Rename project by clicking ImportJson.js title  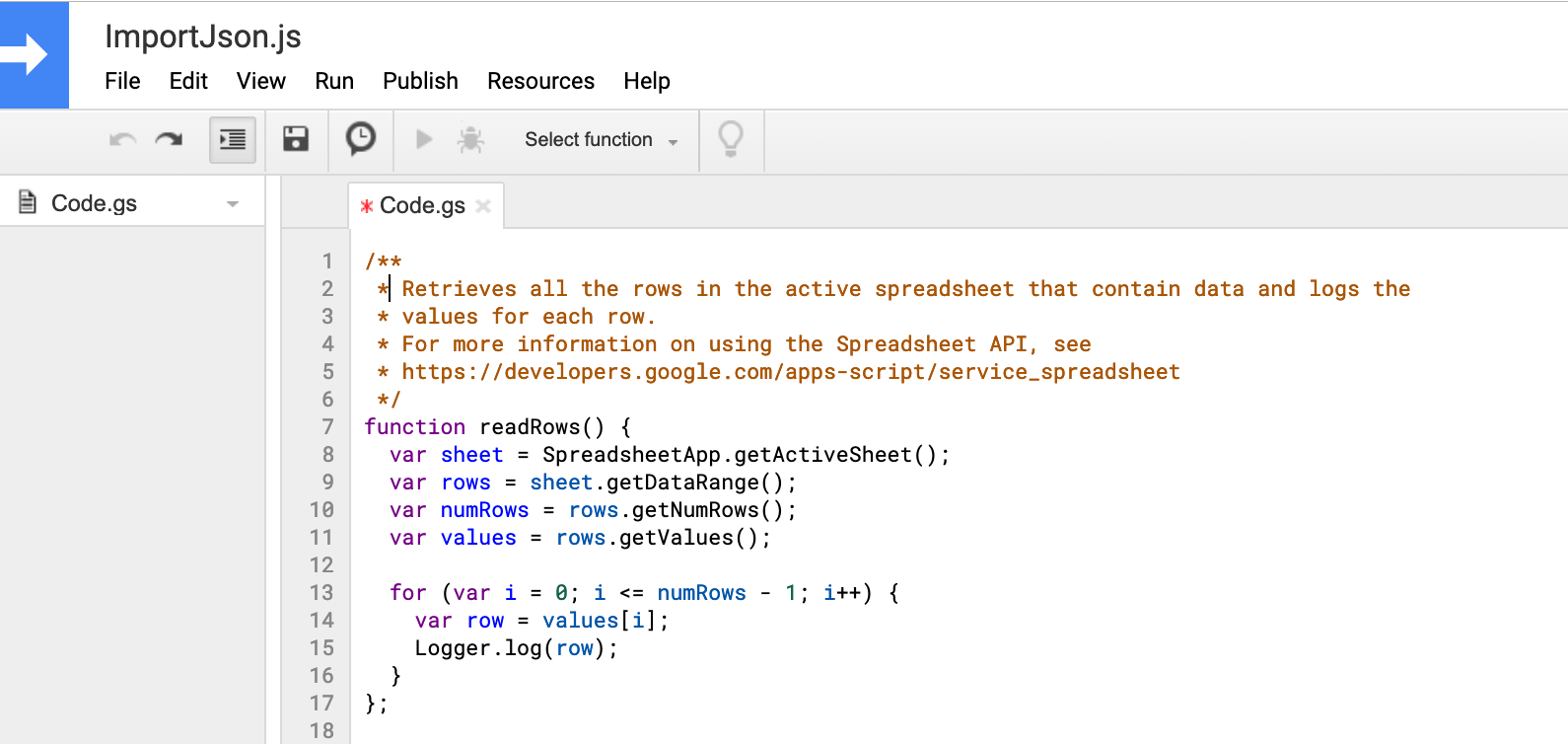(x=203, y=37)
